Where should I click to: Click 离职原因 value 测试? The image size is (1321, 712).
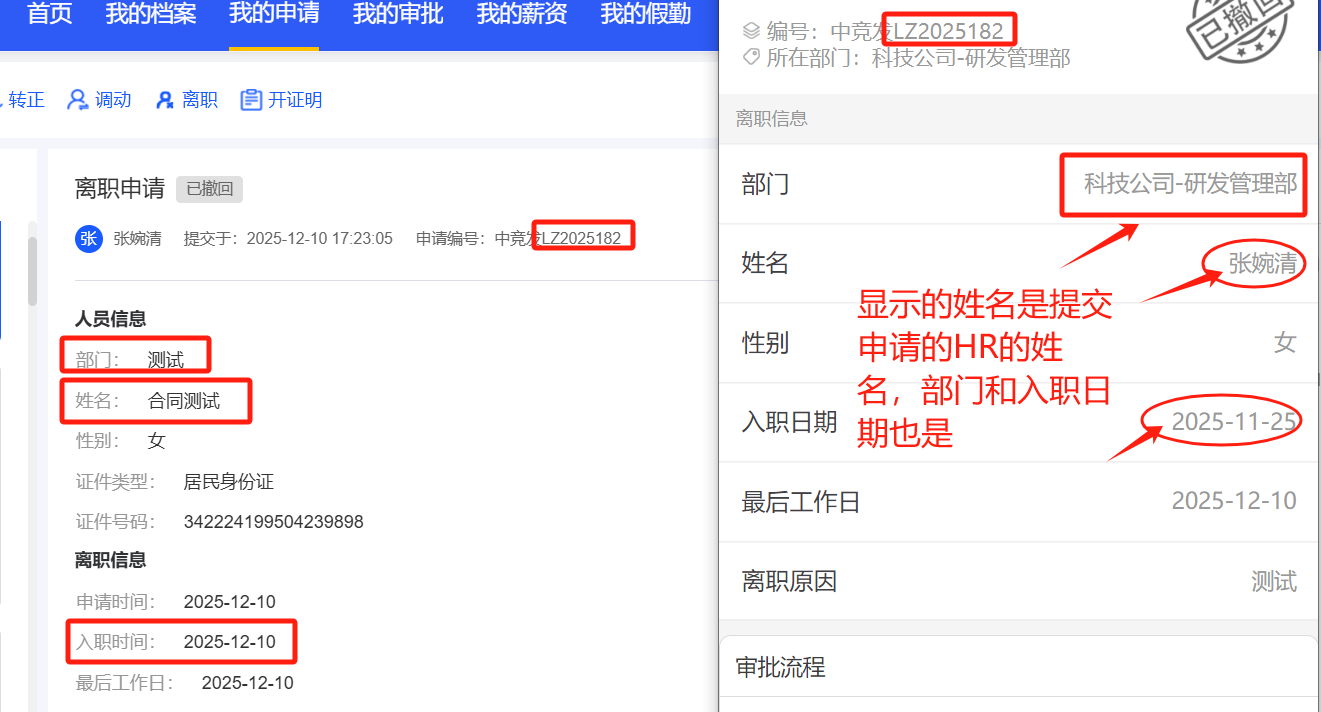click(1274, 581)
